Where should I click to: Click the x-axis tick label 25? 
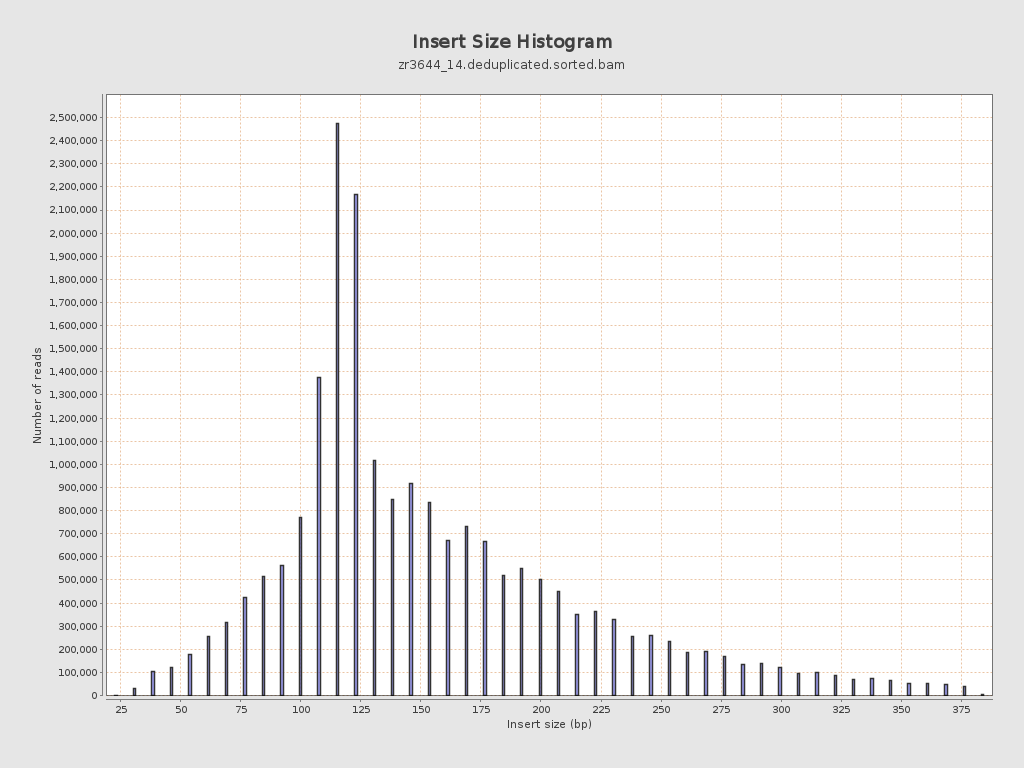pyautogui.click(x=121, y=709)
